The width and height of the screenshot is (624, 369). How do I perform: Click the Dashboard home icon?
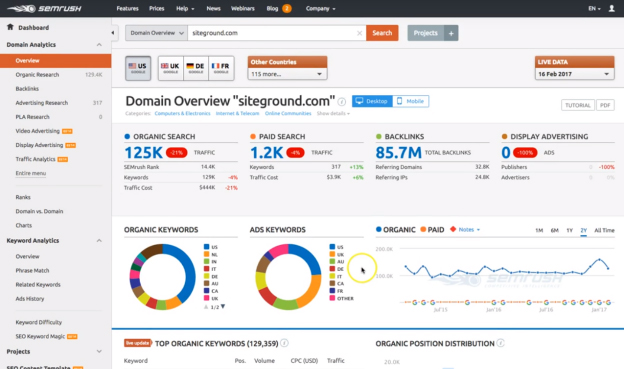tap(10, 27)
